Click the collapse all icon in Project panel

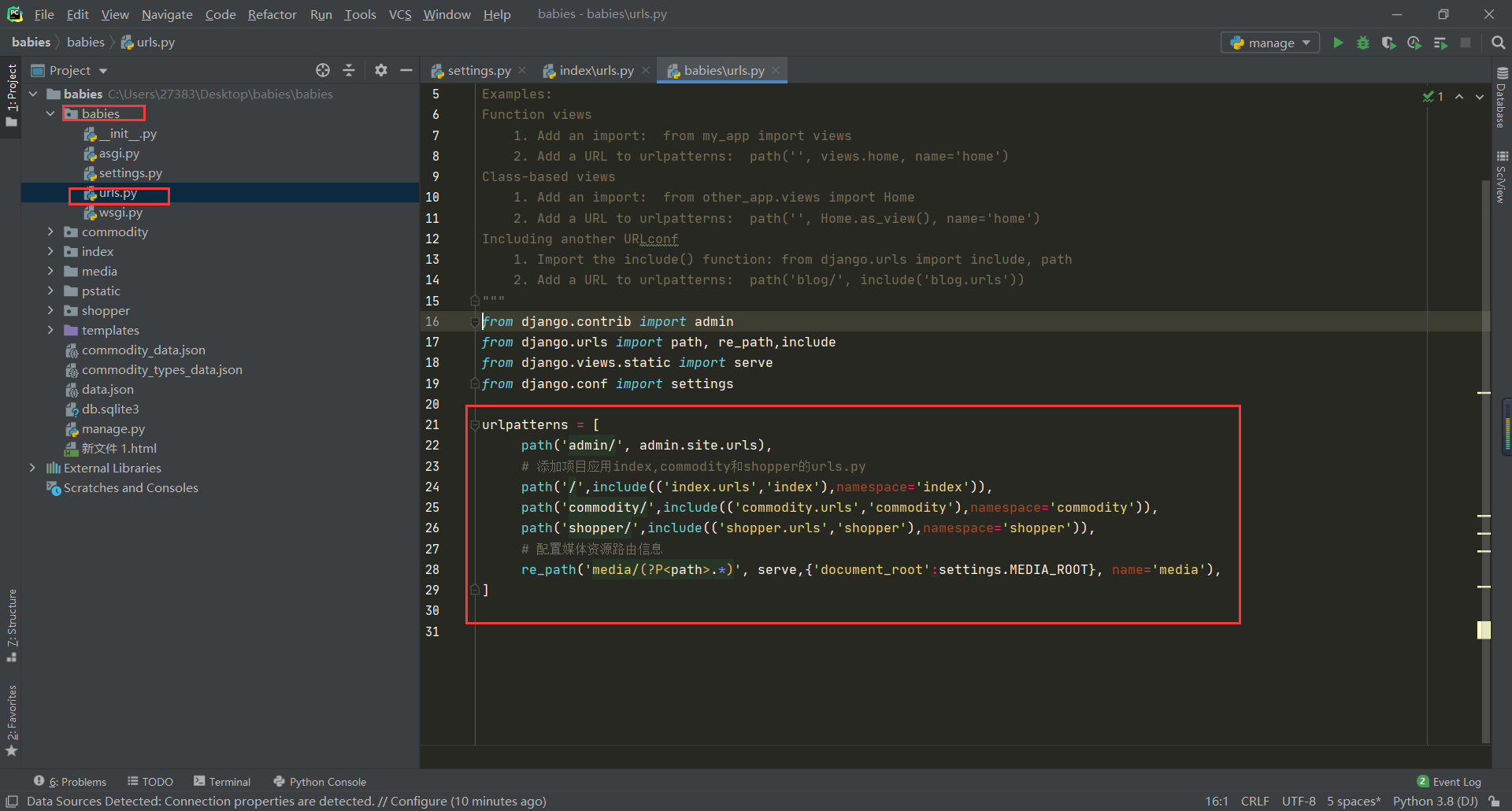tap(349, 70)
